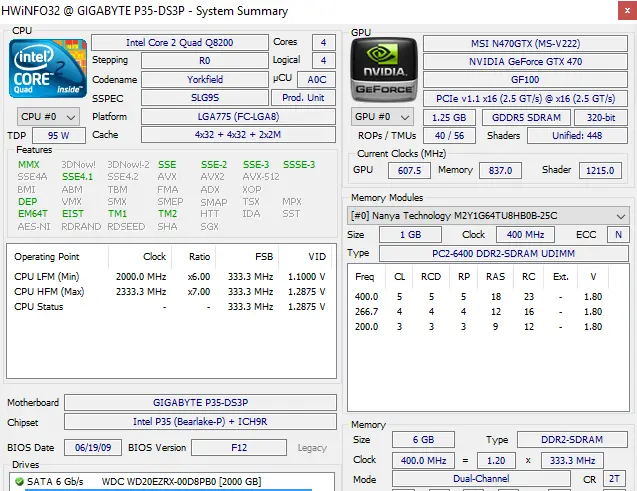Click the Intel Core 2 Quad logo
The height and width of the screenshot is (491, 637).
47,68
